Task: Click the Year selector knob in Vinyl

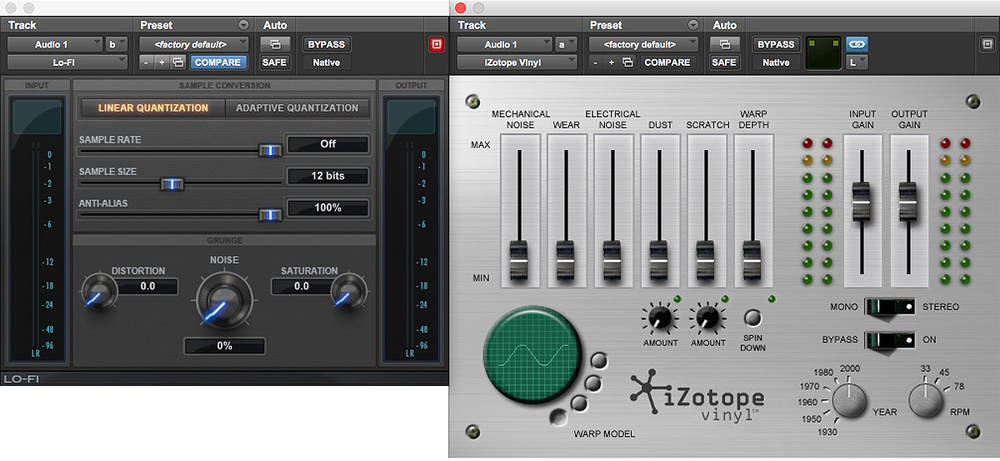Action: tap(850, 401)
